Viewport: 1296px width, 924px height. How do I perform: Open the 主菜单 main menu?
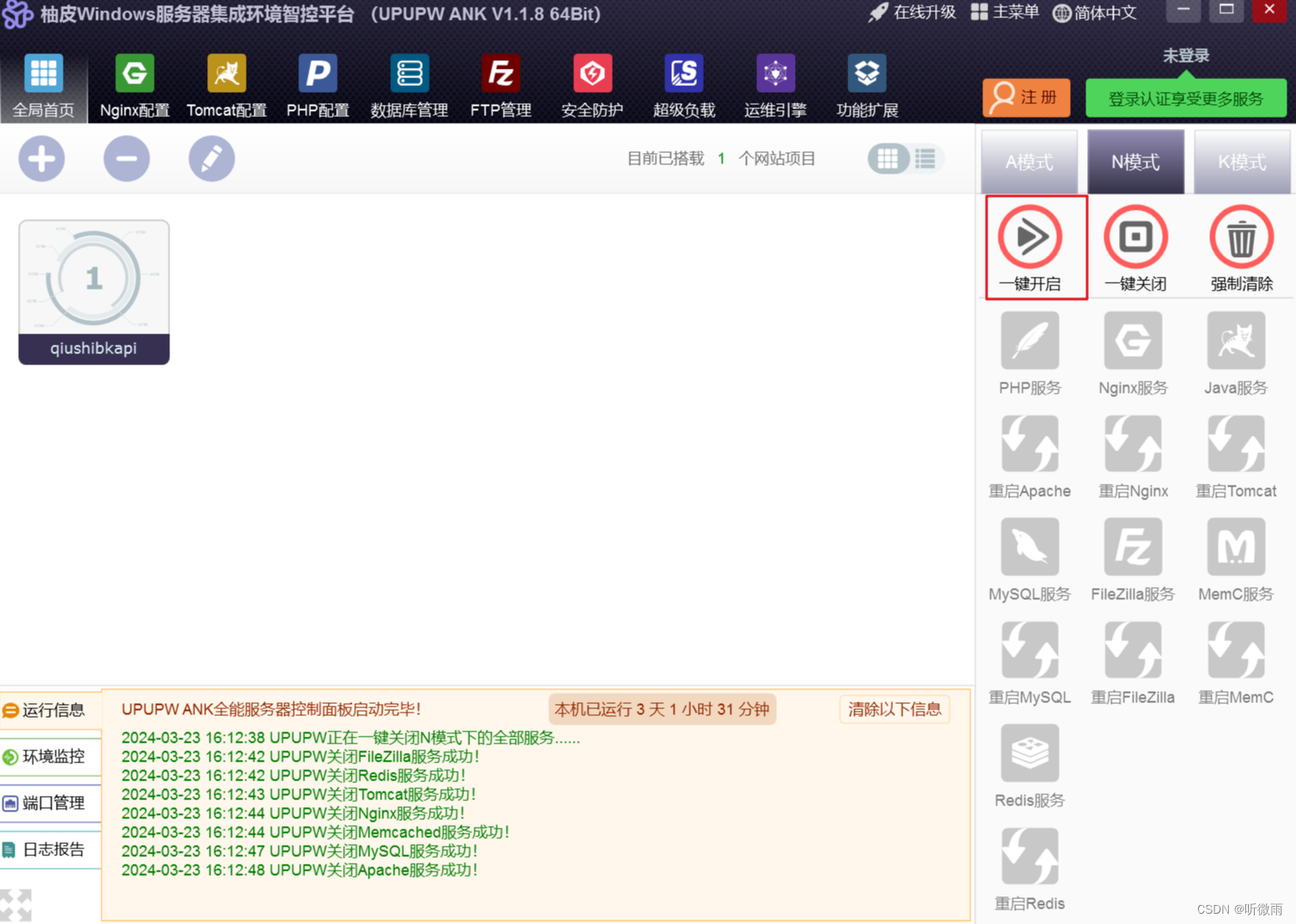pos(1005,13)
